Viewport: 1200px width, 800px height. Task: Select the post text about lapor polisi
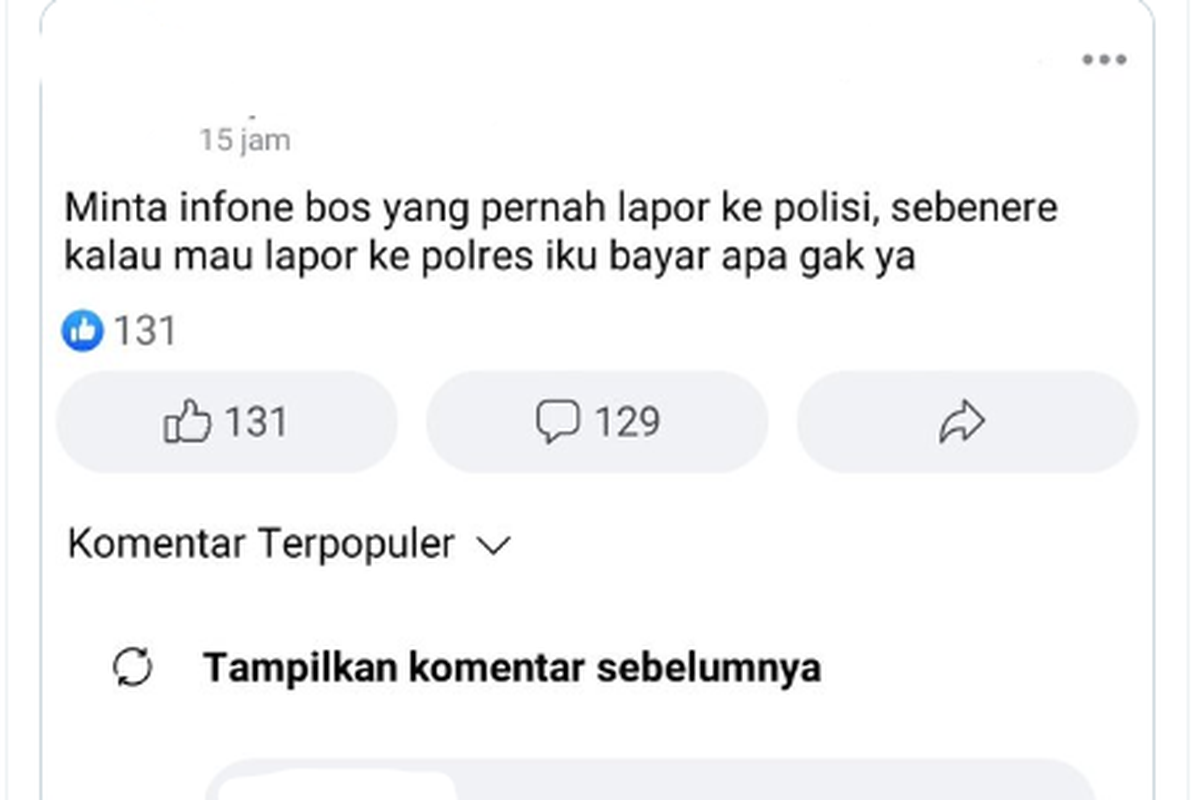[560, 230]
